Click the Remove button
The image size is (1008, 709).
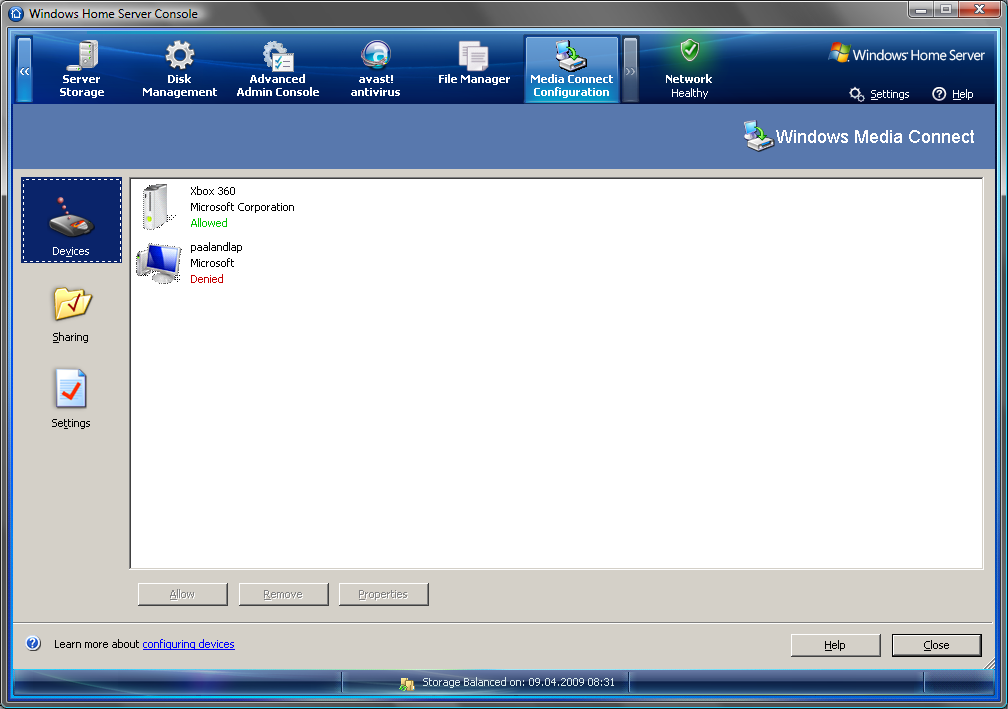tap(284, 595)
